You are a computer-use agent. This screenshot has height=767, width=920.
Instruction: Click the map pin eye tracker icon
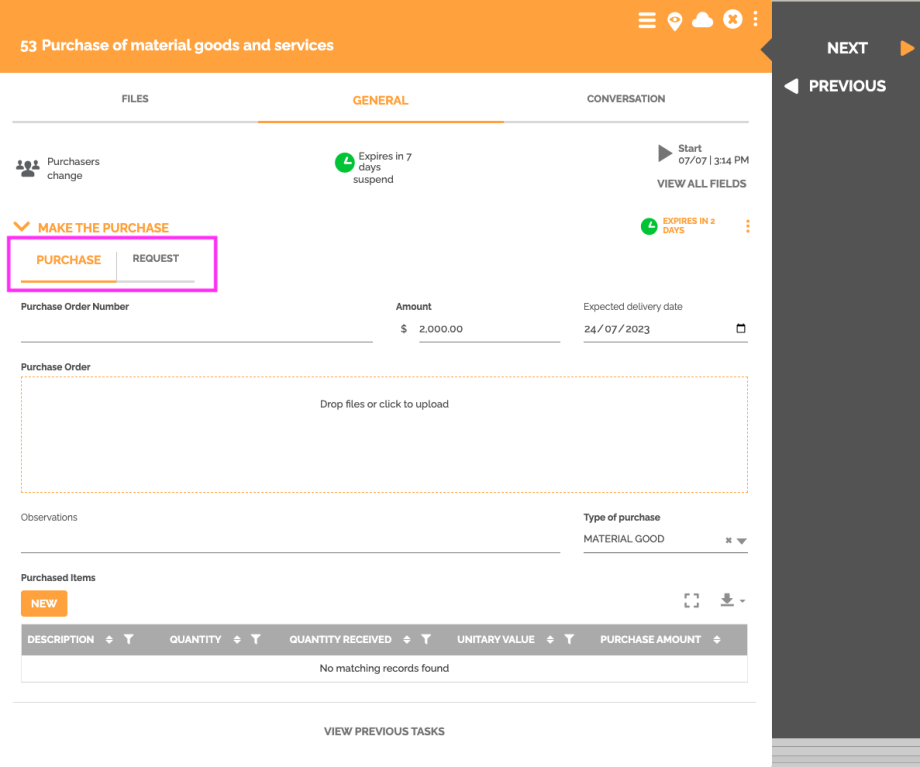(x=675, y=20)
